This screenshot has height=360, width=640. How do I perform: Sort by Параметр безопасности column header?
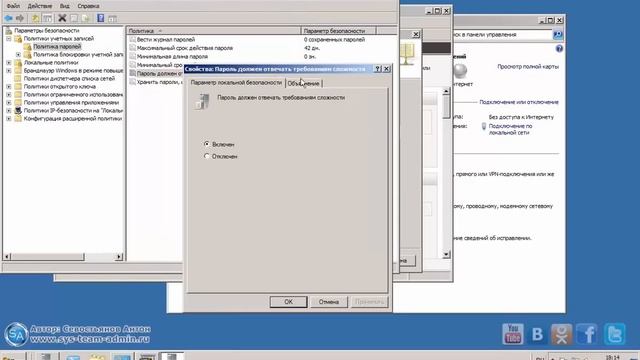(x=338, y=31)
